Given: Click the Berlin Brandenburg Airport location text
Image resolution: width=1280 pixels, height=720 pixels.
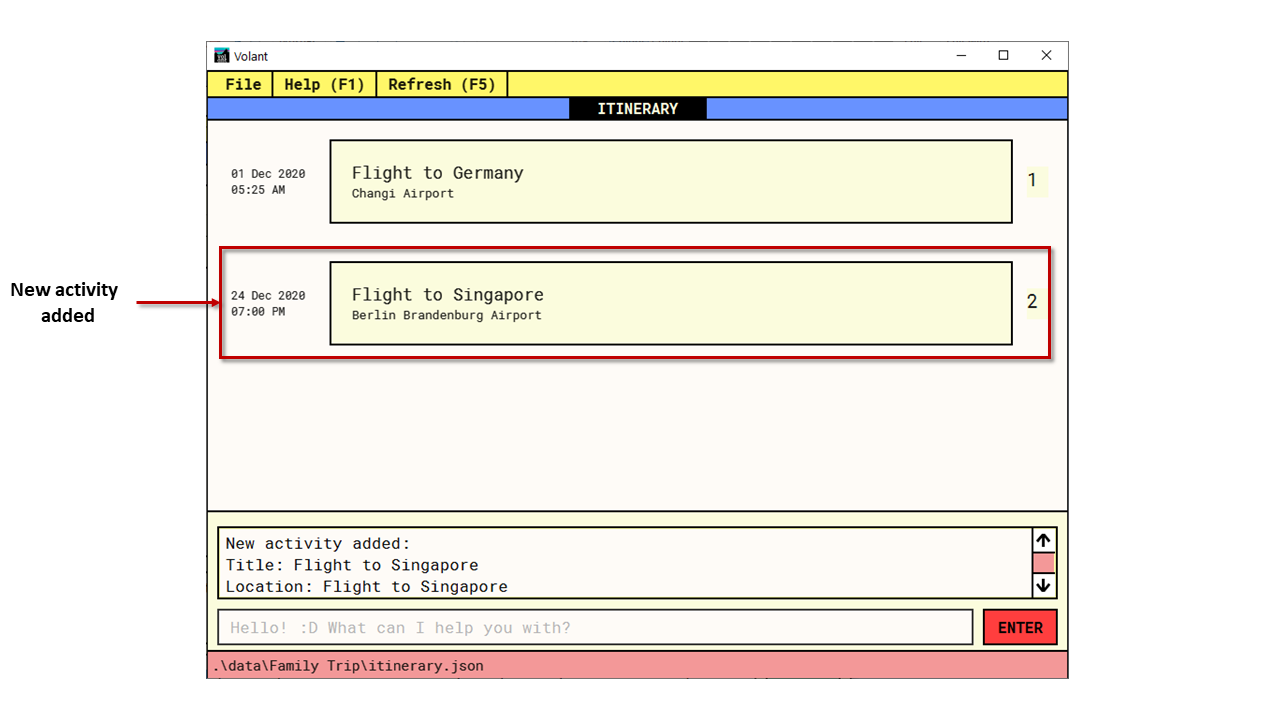Looking at the screenshot, I should point(447,315).
